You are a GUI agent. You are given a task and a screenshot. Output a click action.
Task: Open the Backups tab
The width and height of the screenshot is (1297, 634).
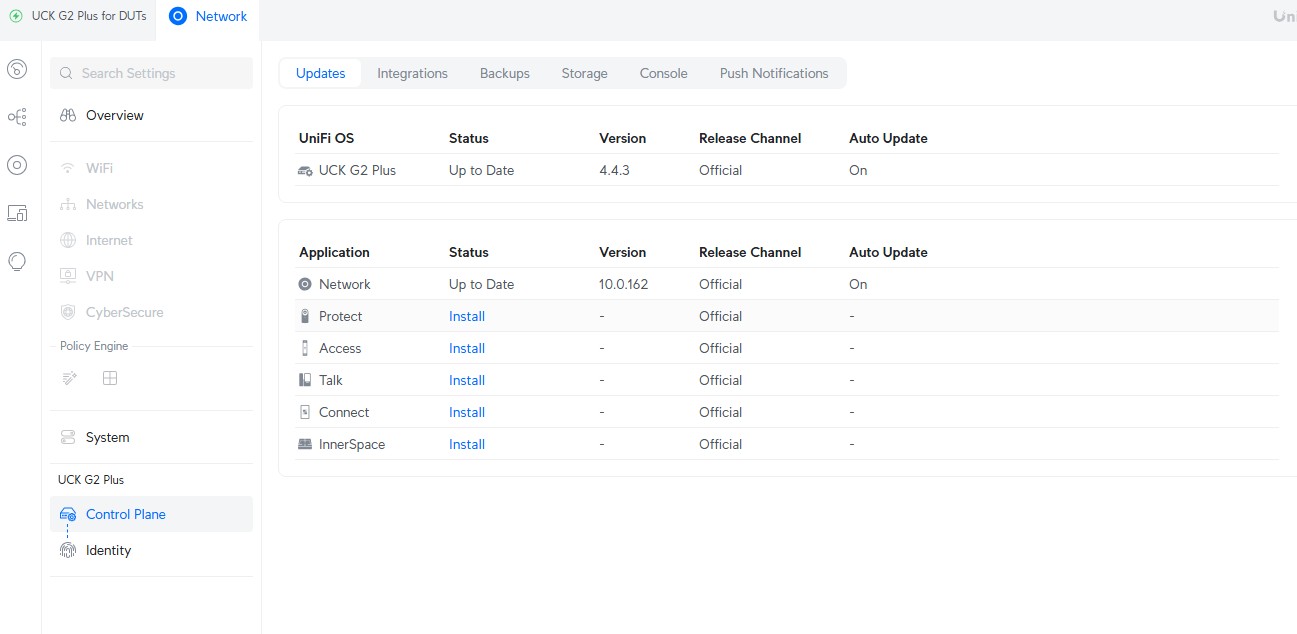[x=504, y=73]
